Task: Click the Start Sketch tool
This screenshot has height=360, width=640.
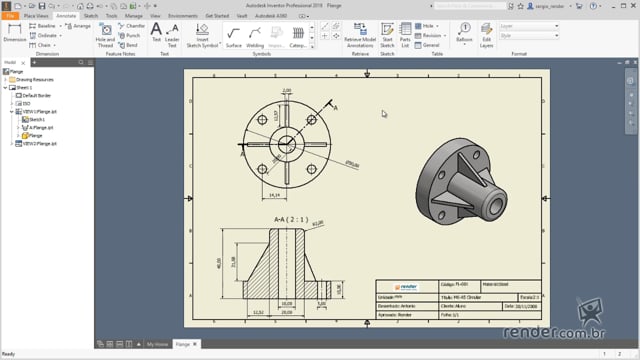Action: (x=387, y=36)
